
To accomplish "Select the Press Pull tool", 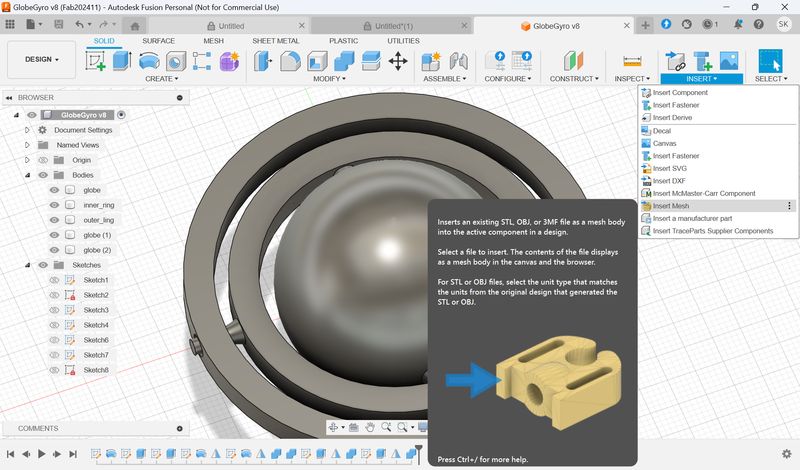I will click(x=263, y=61).
